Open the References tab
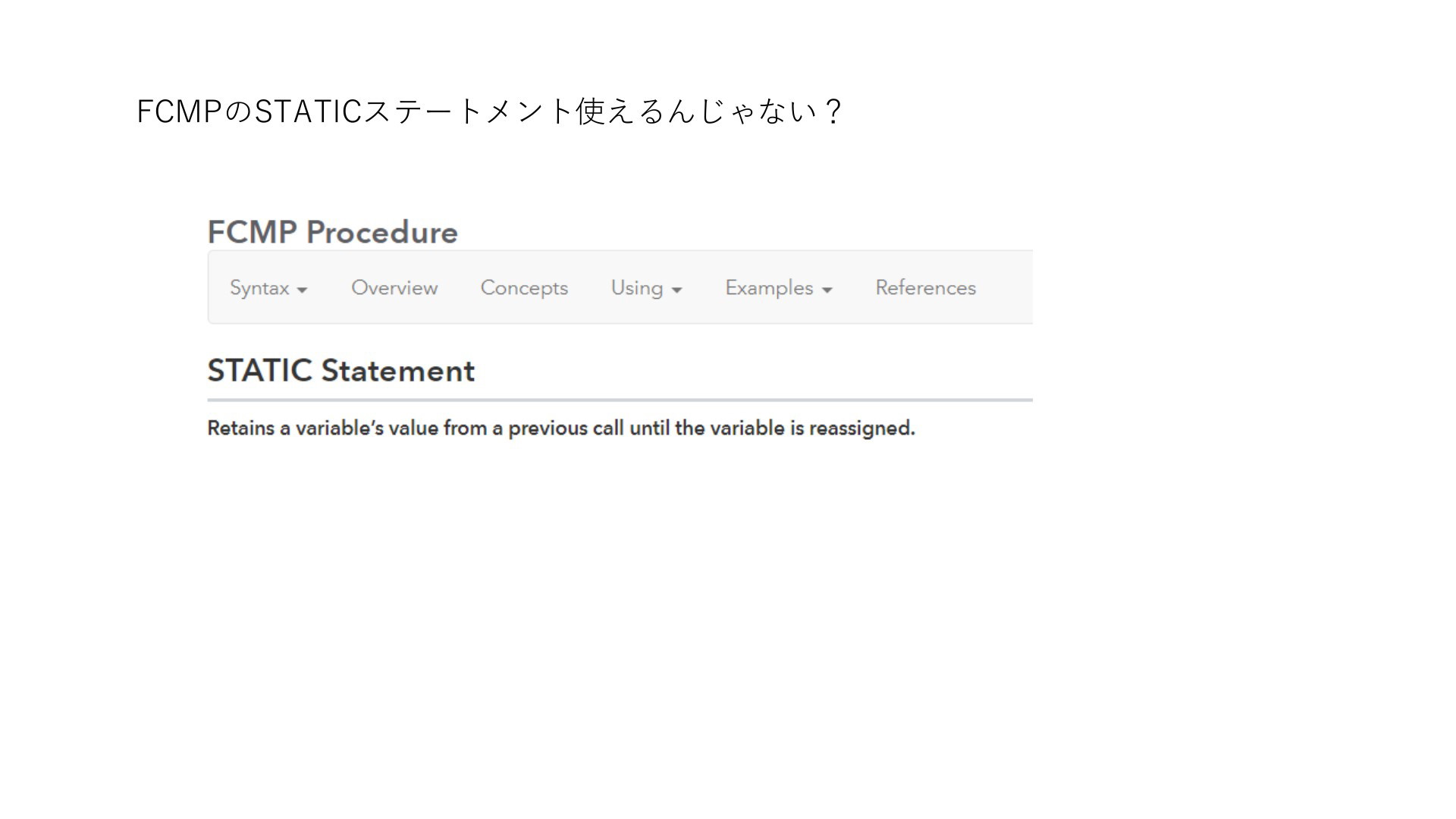 pos(925,288)
